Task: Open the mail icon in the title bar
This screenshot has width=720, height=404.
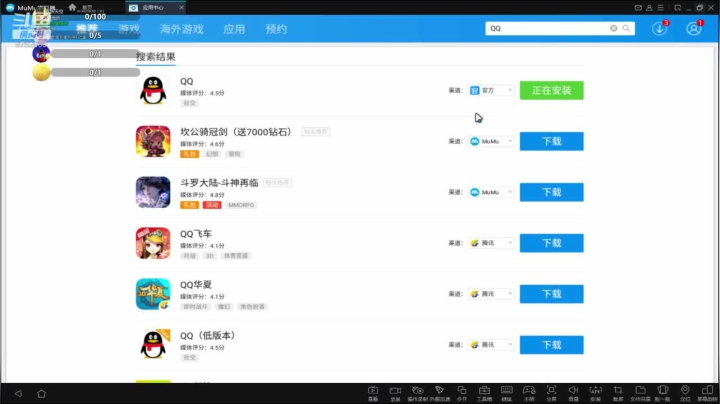Action: (638, 8)
